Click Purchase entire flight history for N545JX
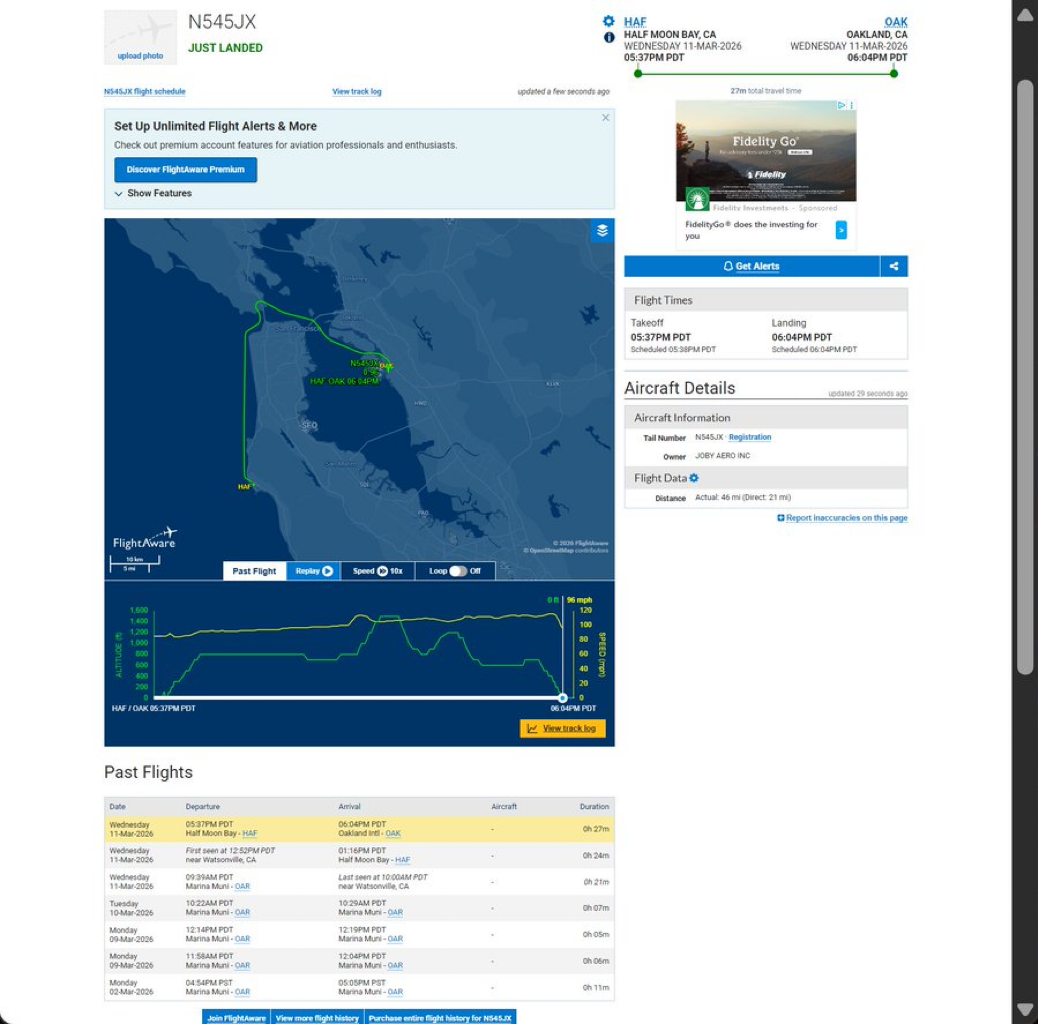Screen dimensions: 1038x1024 (440, 1017)
